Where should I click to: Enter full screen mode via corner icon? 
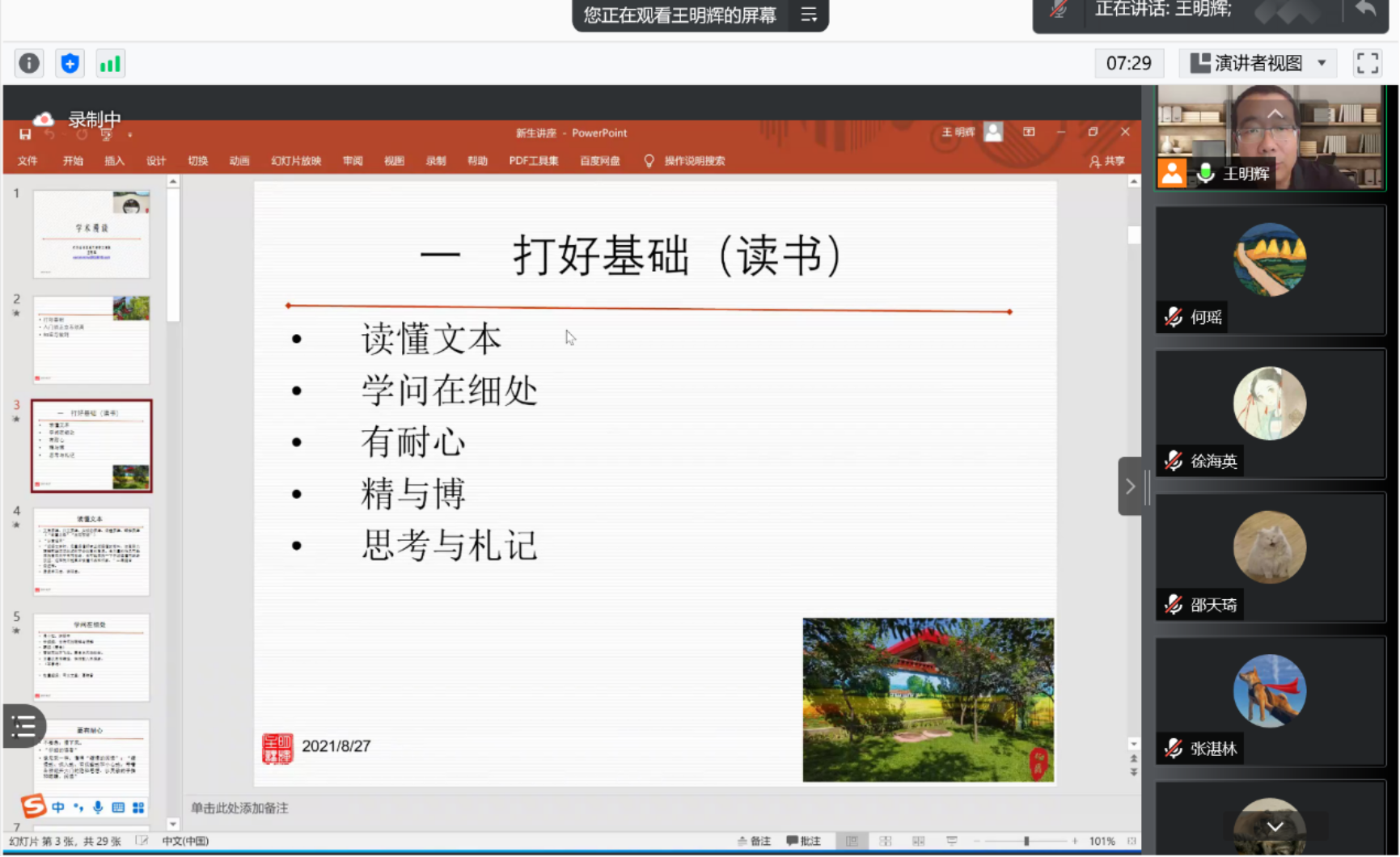(1367, 63)
